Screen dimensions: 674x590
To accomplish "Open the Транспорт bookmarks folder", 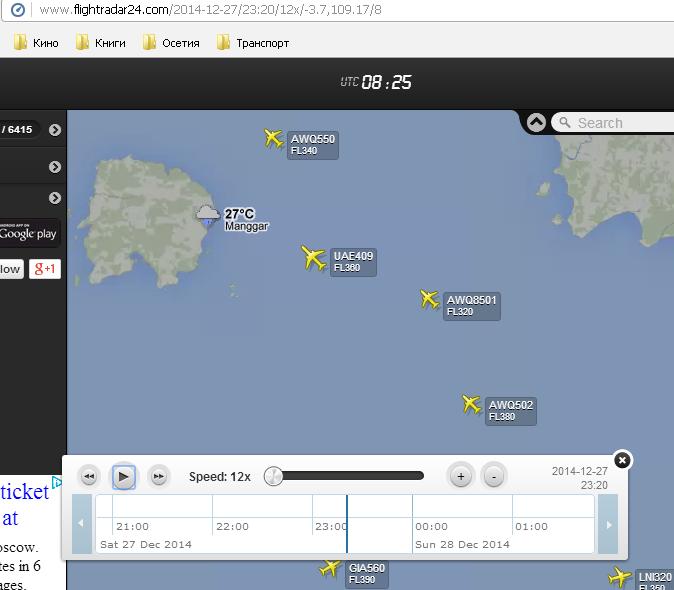I will point(253,43).
